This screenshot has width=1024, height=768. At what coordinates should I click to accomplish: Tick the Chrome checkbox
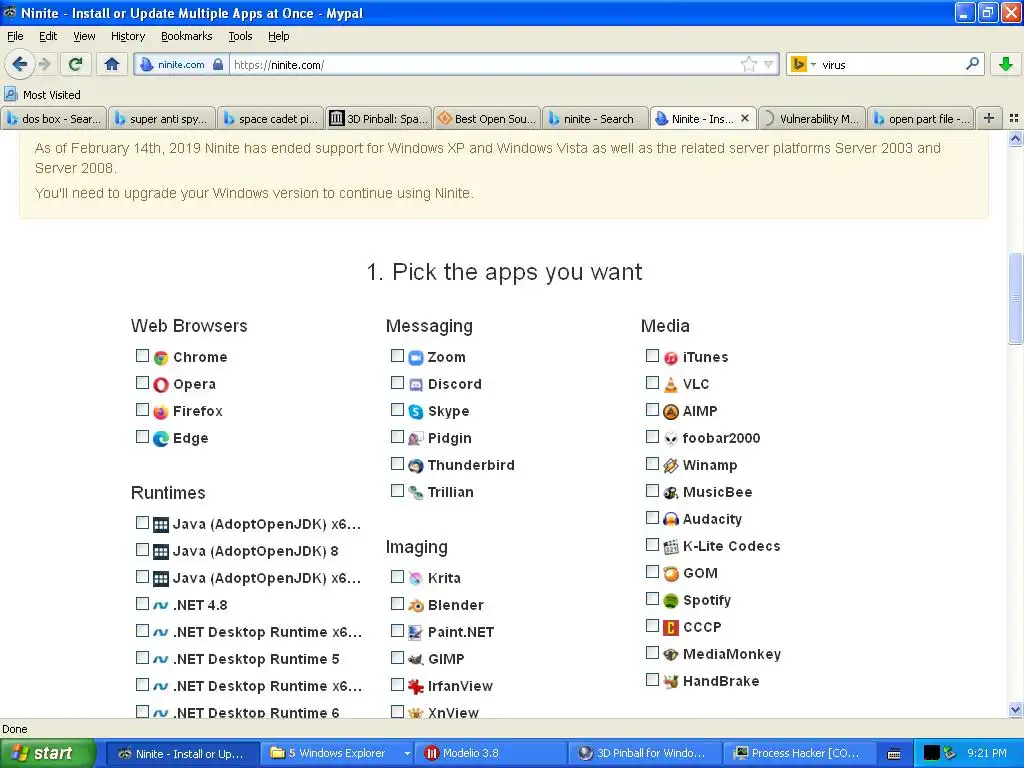tap(142, 355)
